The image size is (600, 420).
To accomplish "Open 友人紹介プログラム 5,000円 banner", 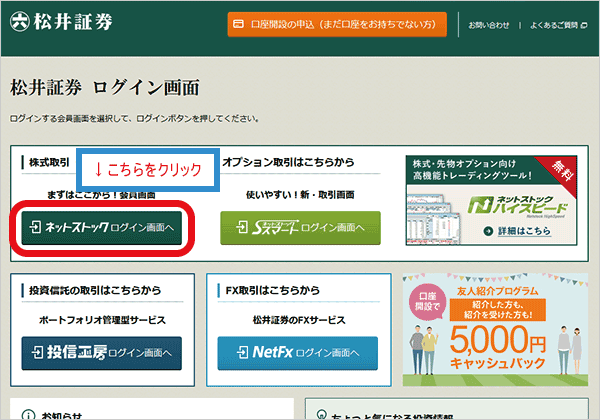I will coord(495,329).
